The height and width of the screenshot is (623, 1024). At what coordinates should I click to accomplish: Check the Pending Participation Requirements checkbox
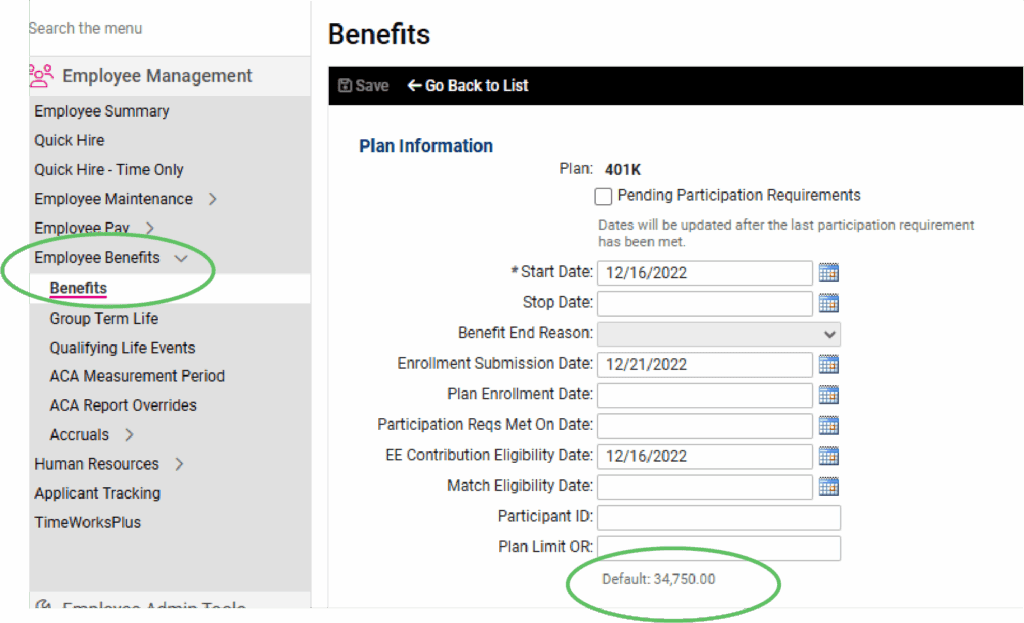603,196
